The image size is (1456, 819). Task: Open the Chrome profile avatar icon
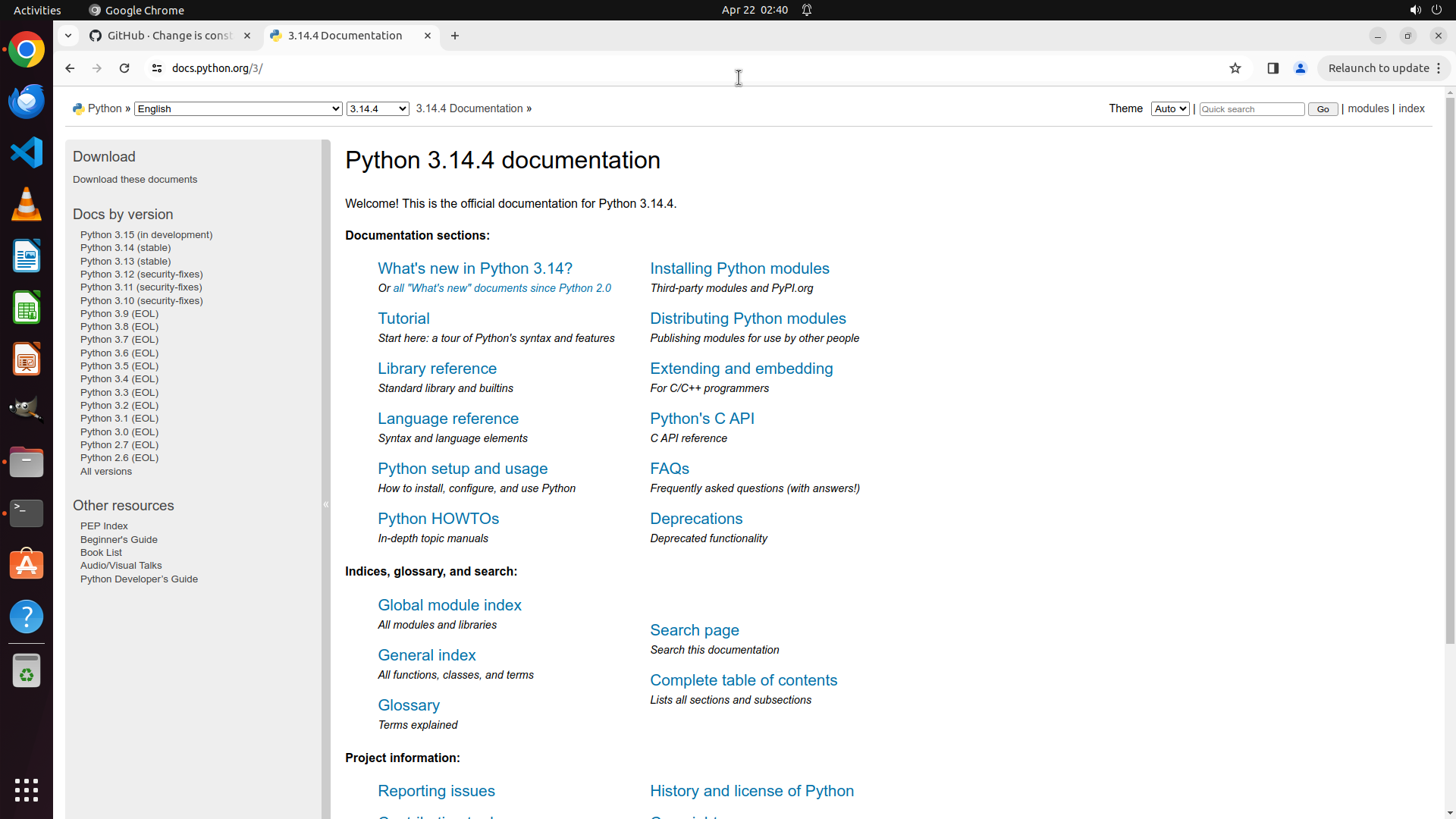coord(1301,68)
